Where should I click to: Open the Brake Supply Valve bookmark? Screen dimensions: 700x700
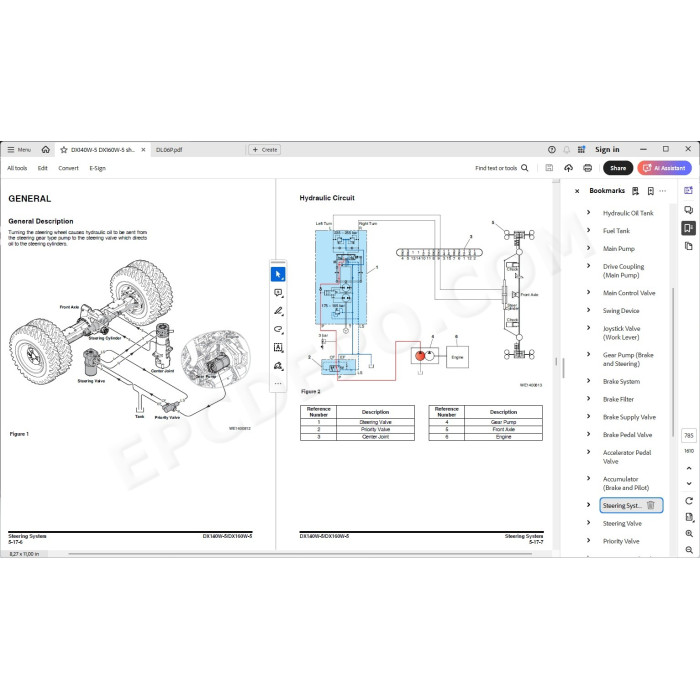tap(629, 417)
